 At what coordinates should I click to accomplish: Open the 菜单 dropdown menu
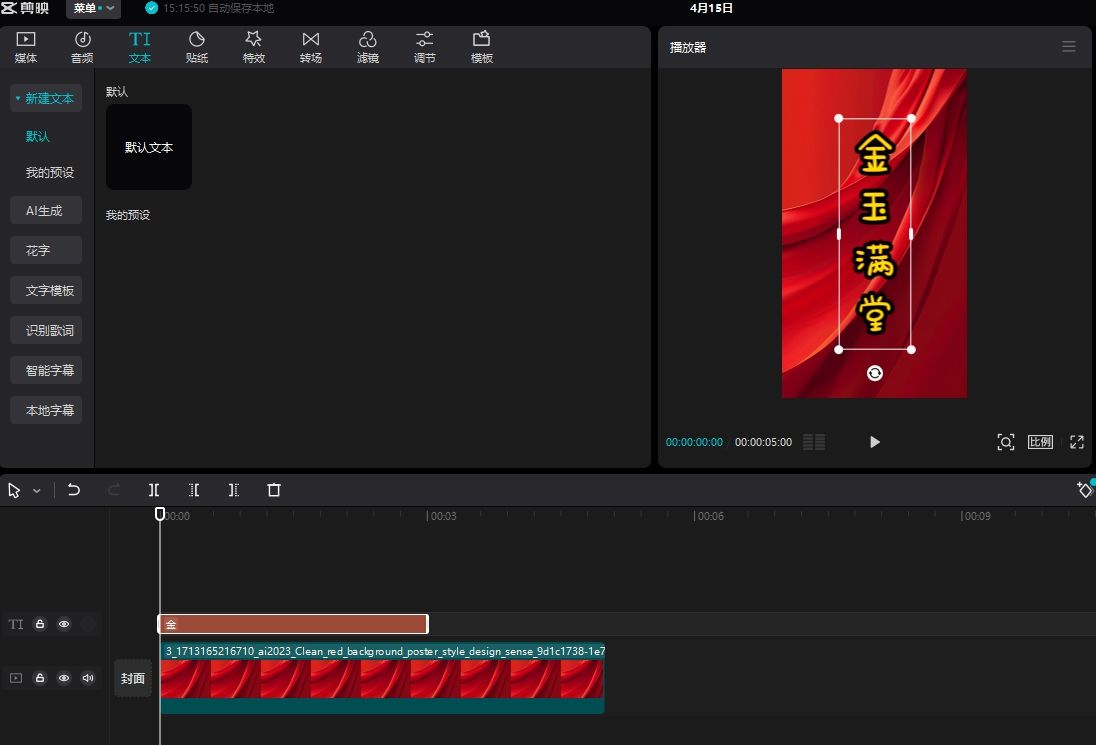tap(93, 8)
